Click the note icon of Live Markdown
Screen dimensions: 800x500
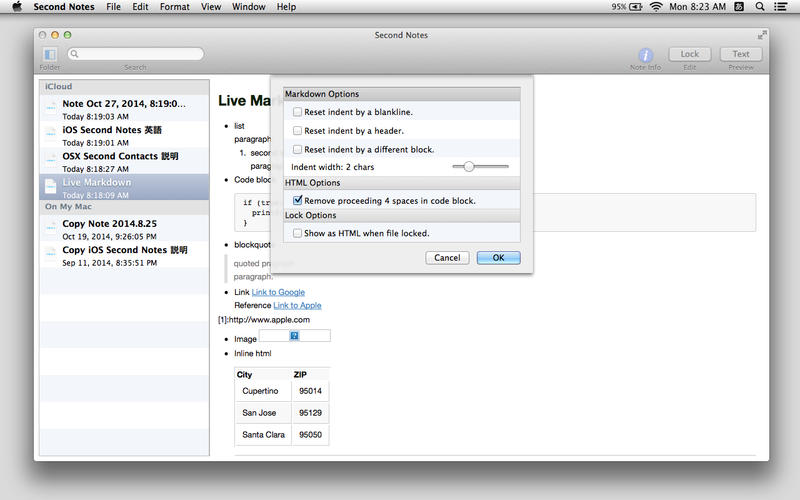pyautogui.click(x=51, y=186)
